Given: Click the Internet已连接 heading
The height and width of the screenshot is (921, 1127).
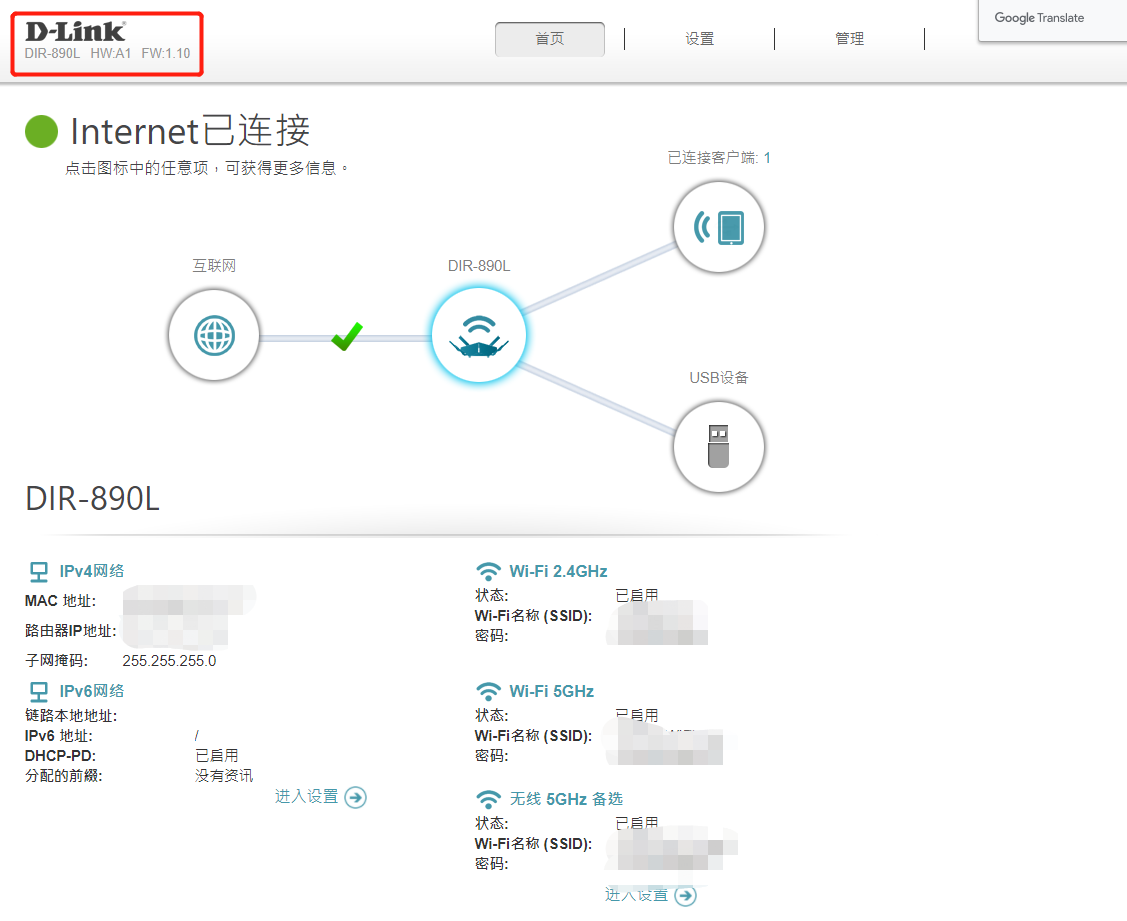Looking at the screenshot, I should pyautogui.click(x=190, y=131).
